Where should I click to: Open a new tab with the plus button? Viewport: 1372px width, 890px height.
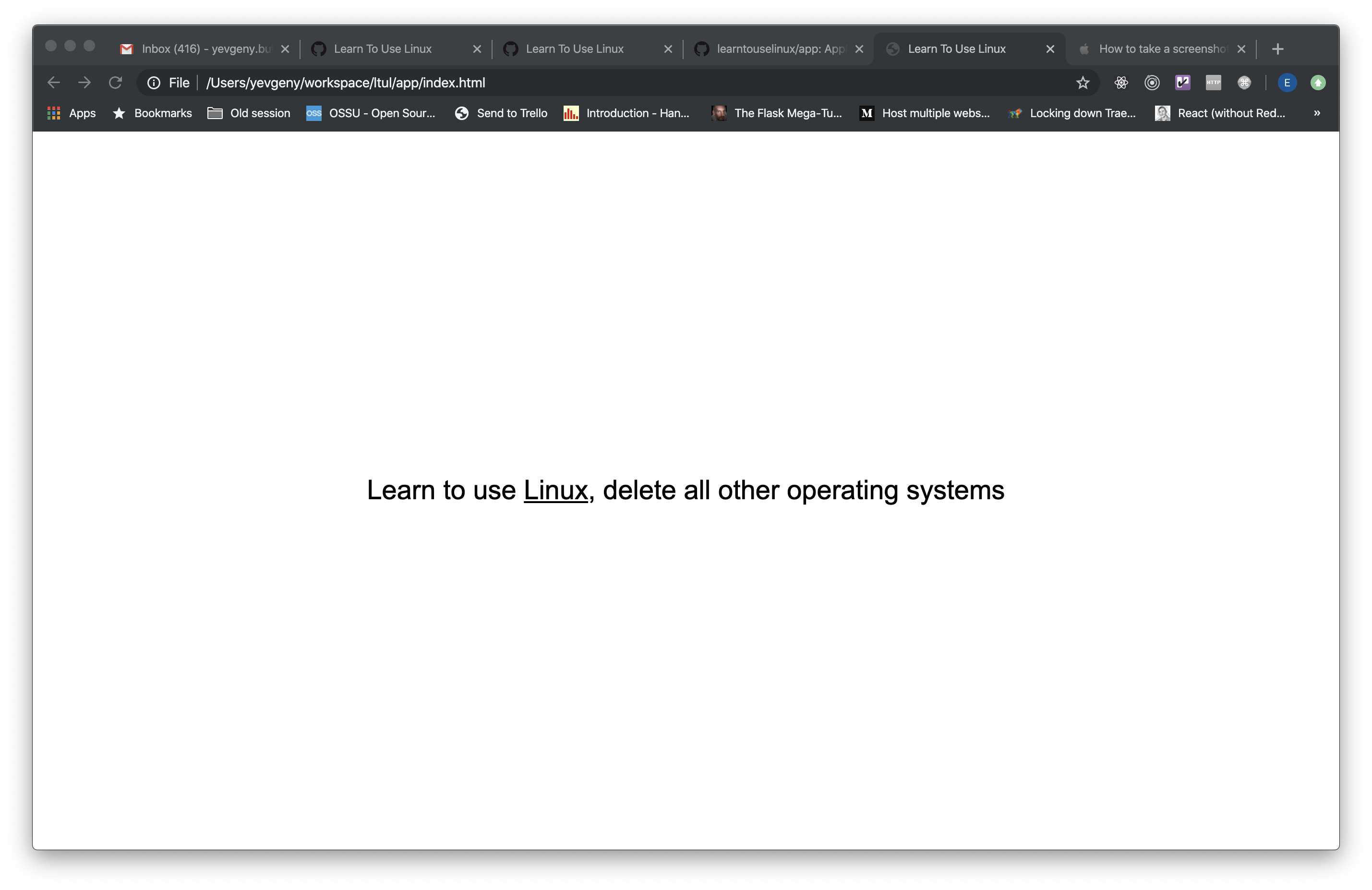click(x=1277, y=49)
